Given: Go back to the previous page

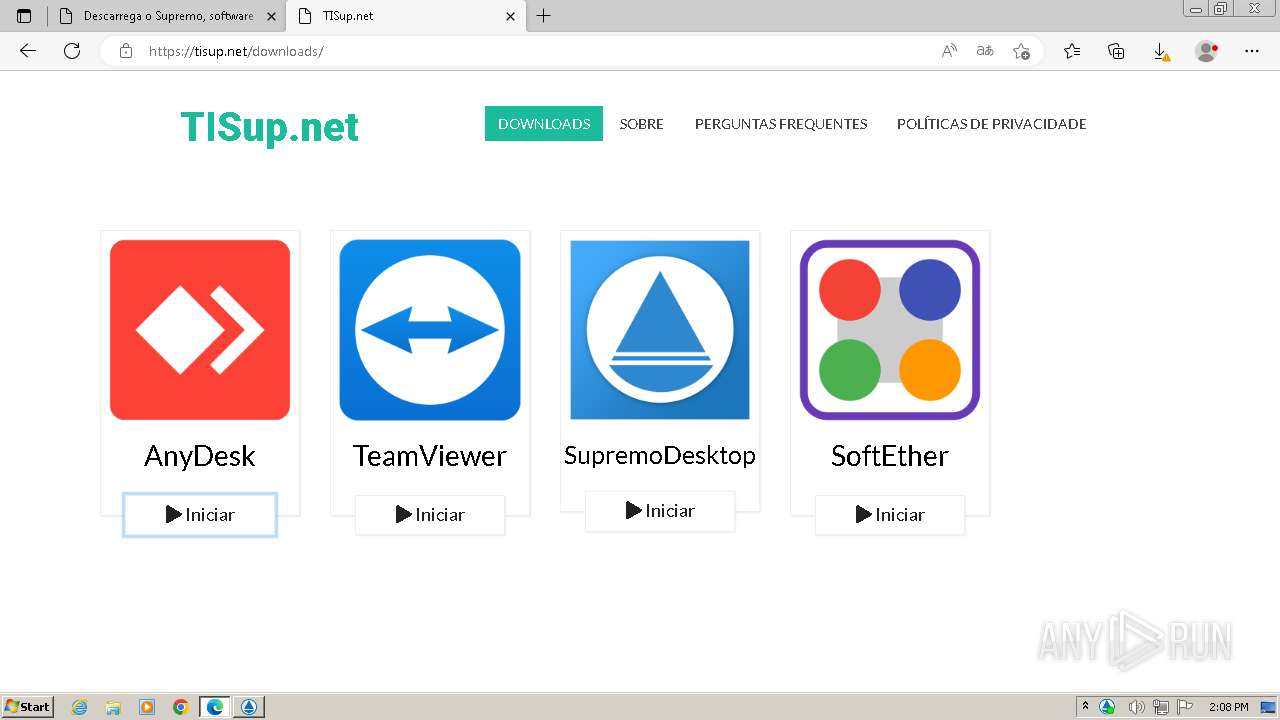Looking at the screenshot, I should coord(27,51).
